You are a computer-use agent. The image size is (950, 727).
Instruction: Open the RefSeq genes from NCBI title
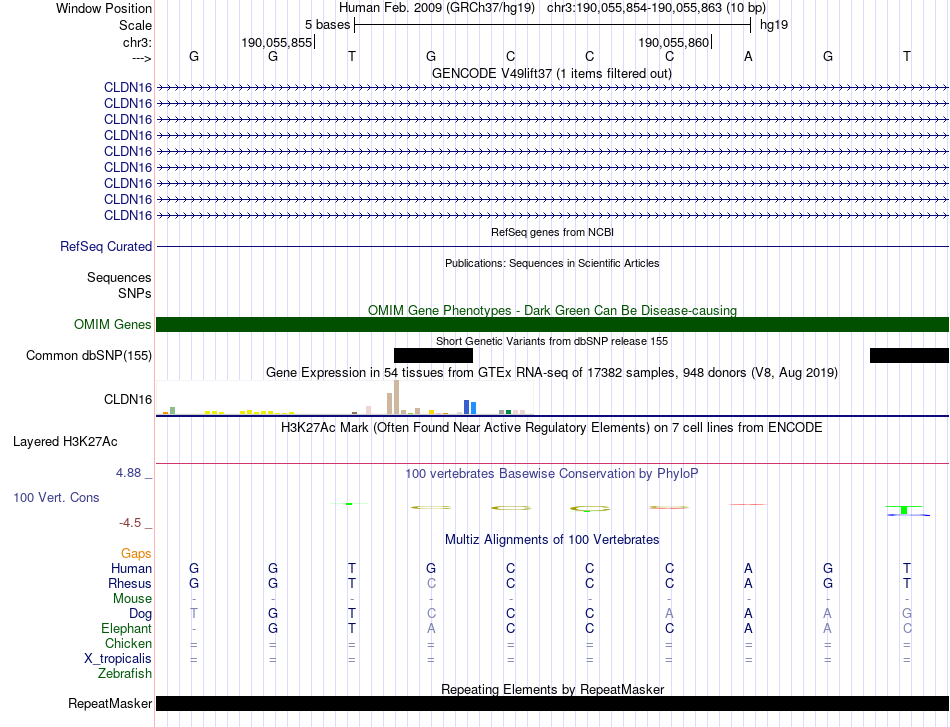tap(552, 232)
